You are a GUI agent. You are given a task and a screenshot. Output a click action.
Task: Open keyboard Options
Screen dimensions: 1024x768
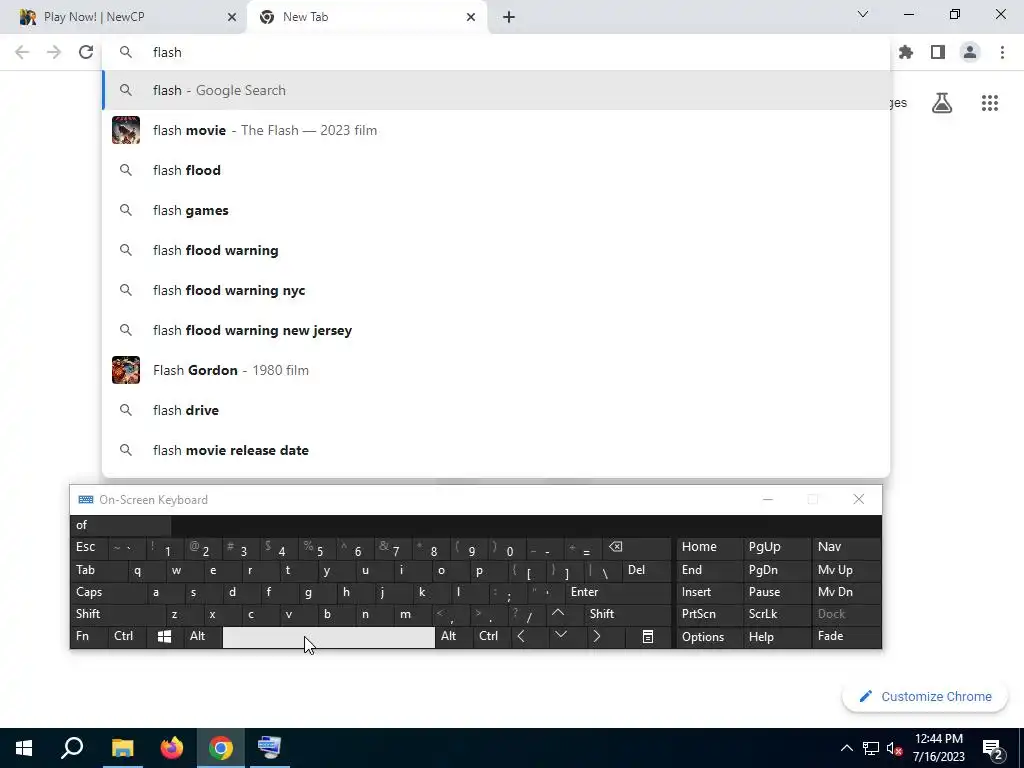pos(709,636)
